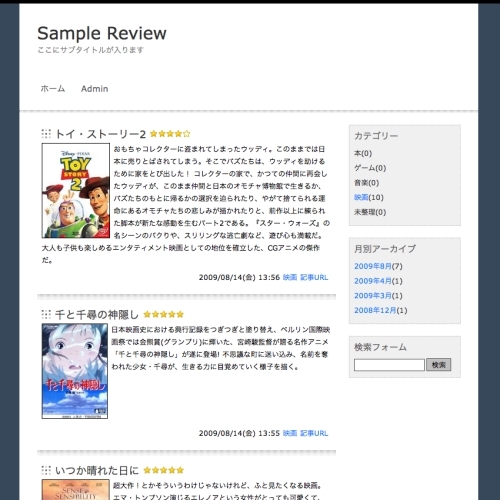Click the grid icon beside いつか晴れた日に
Image resolution: width=500 pixels, height=500 pixels.
click(46, 470)
